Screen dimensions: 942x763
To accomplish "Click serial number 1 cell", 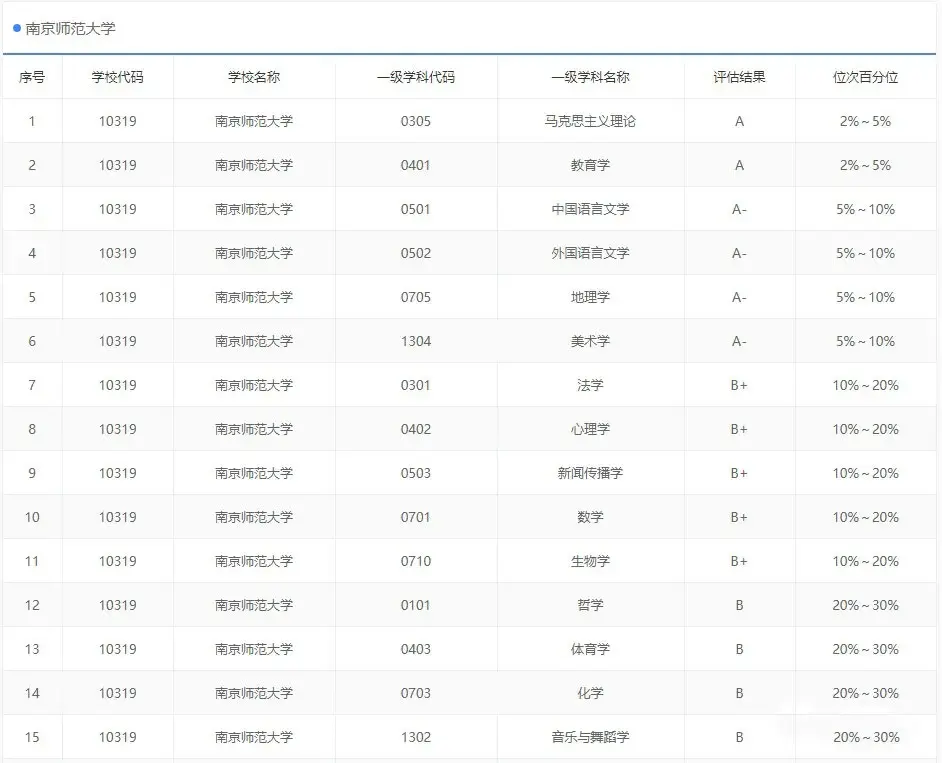I will coord(32,121).
